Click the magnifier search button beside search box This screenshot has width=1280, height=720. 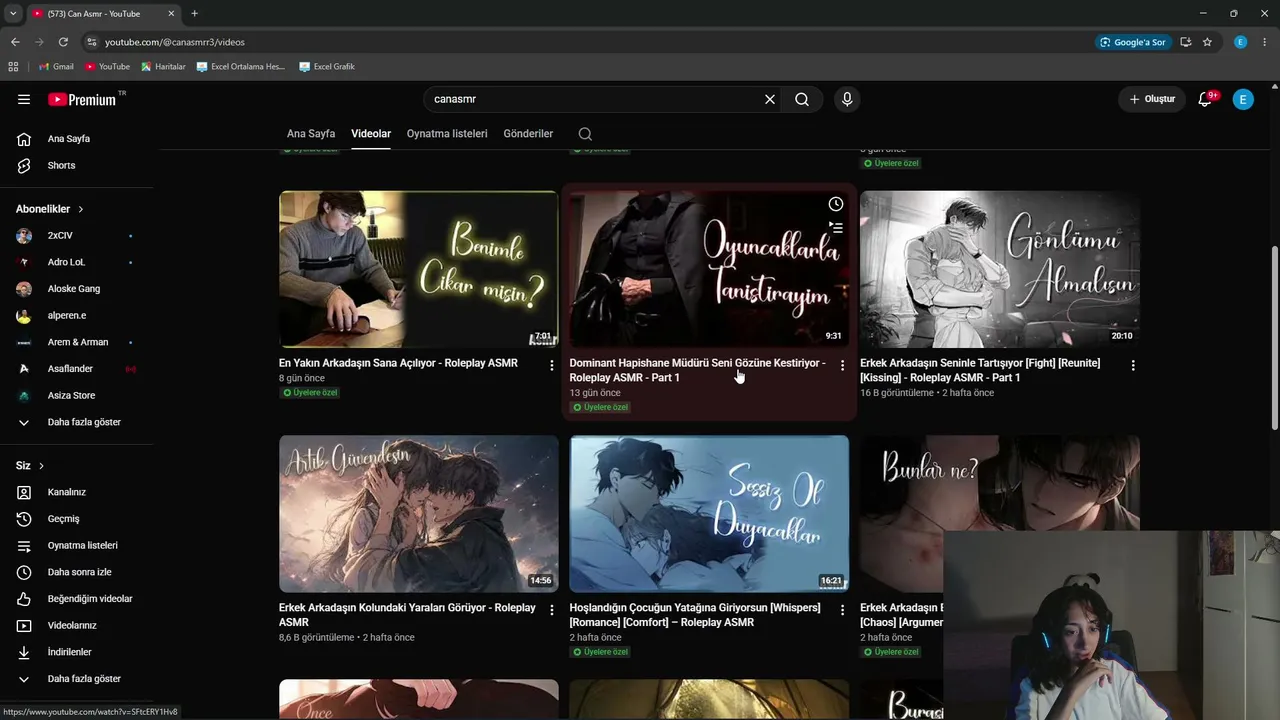point(802,99)
